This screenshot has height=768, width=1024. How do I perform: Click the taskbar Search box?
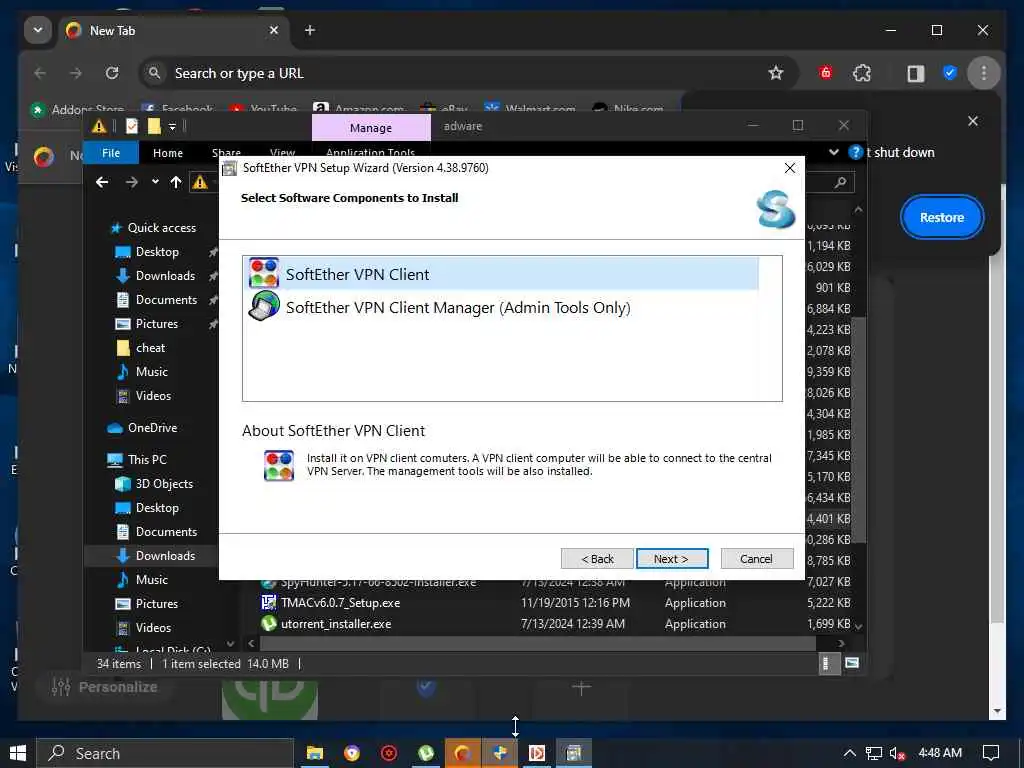[165, 753]
